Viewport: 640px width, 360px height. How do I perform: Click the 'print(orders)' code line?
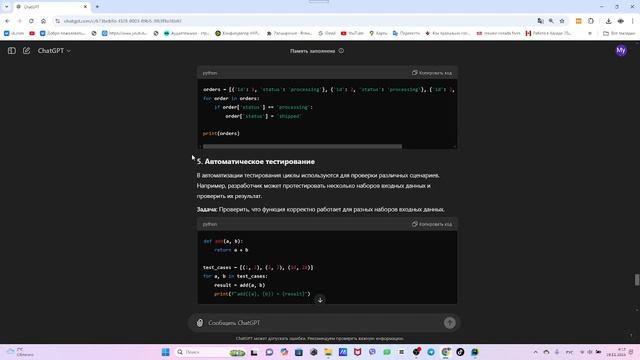(221, 133)
